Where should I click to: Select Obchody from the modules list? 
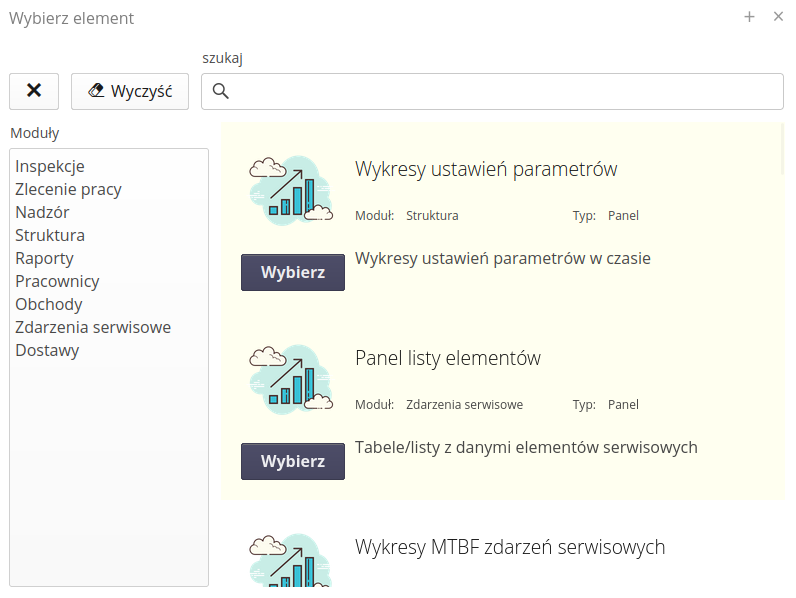click(49, 304)
